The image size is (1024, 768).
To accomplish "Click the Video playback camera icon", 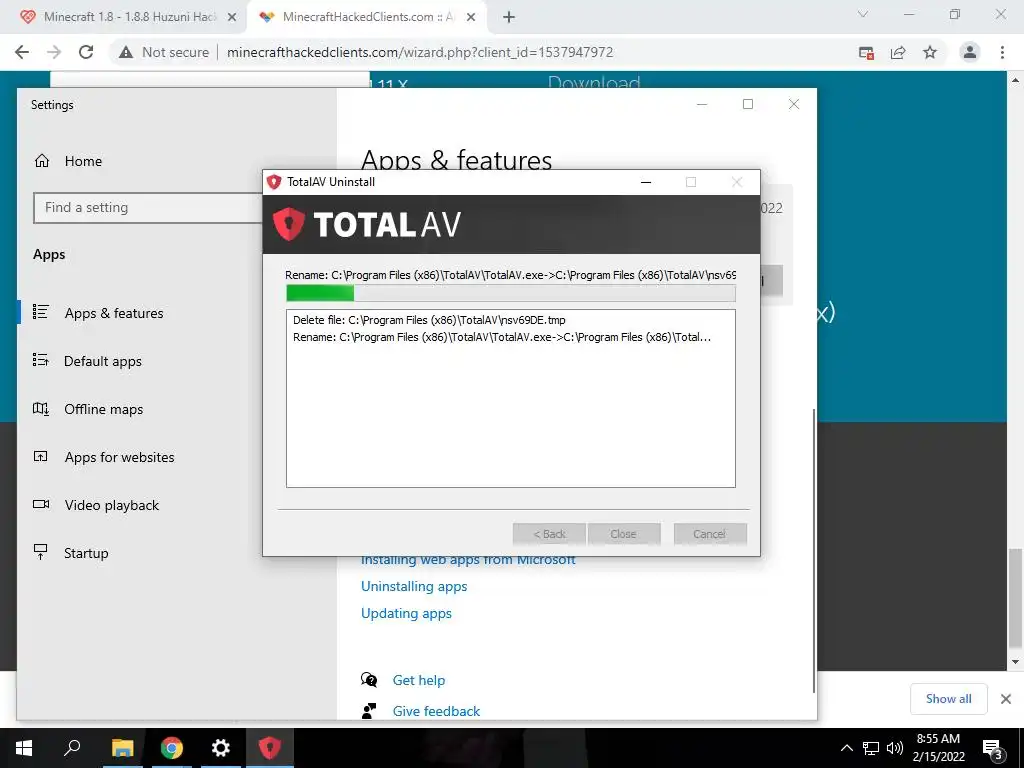I will pos(40,504).
